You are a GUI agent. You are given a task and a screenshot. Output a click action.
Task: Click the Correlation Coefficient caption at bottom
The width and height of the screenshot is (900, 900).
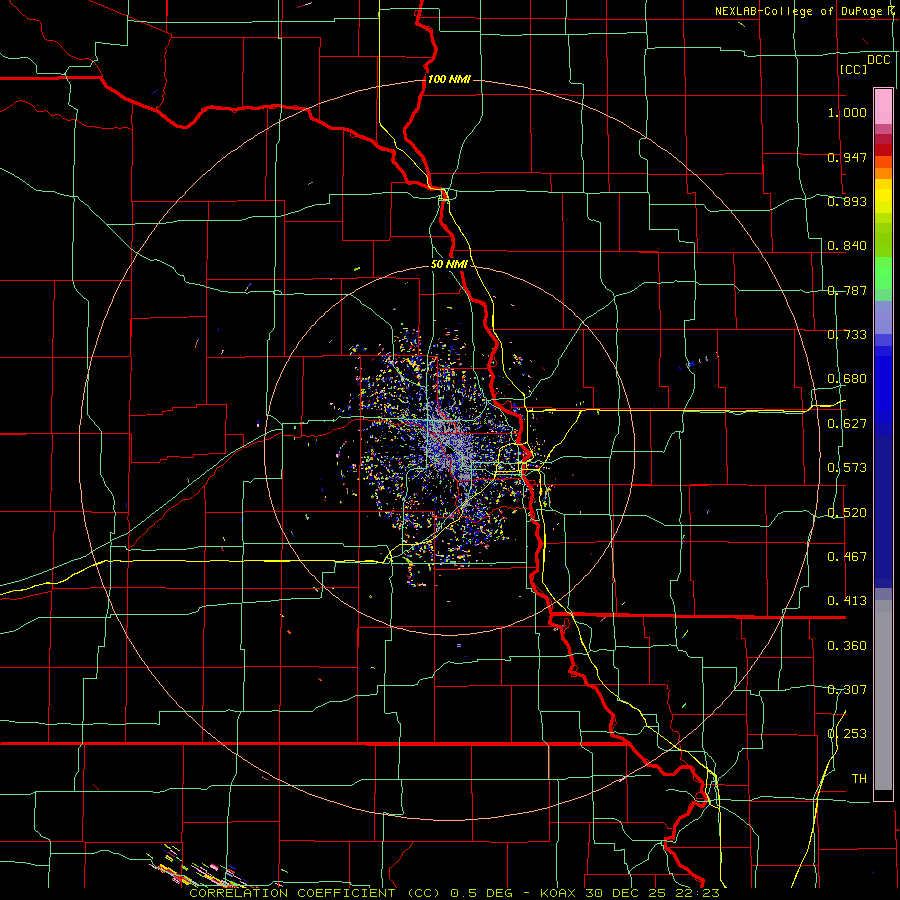click(454, 893)
